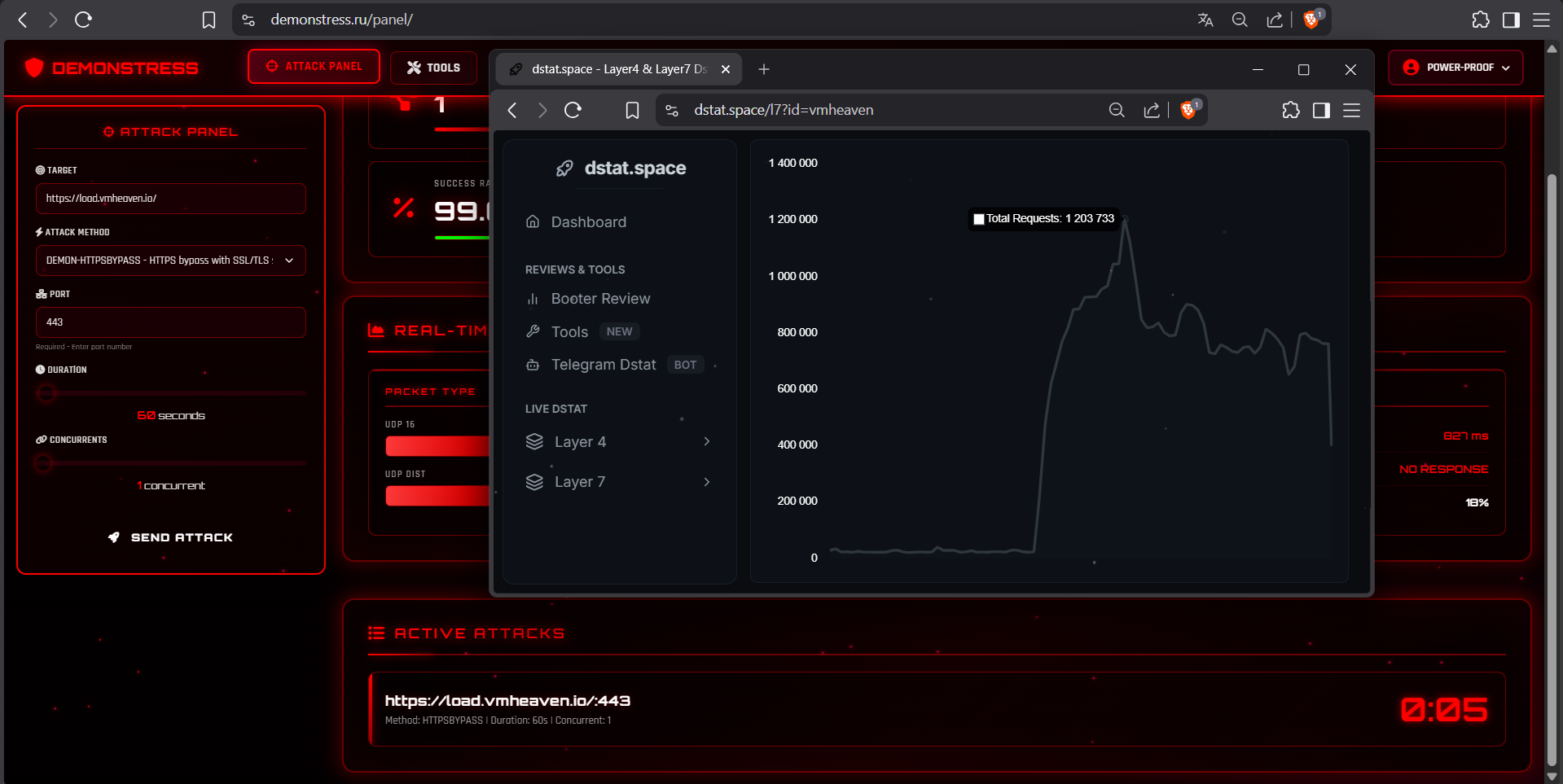
Task: Open the Tools link marked NEW
Action: coord(569,332)
